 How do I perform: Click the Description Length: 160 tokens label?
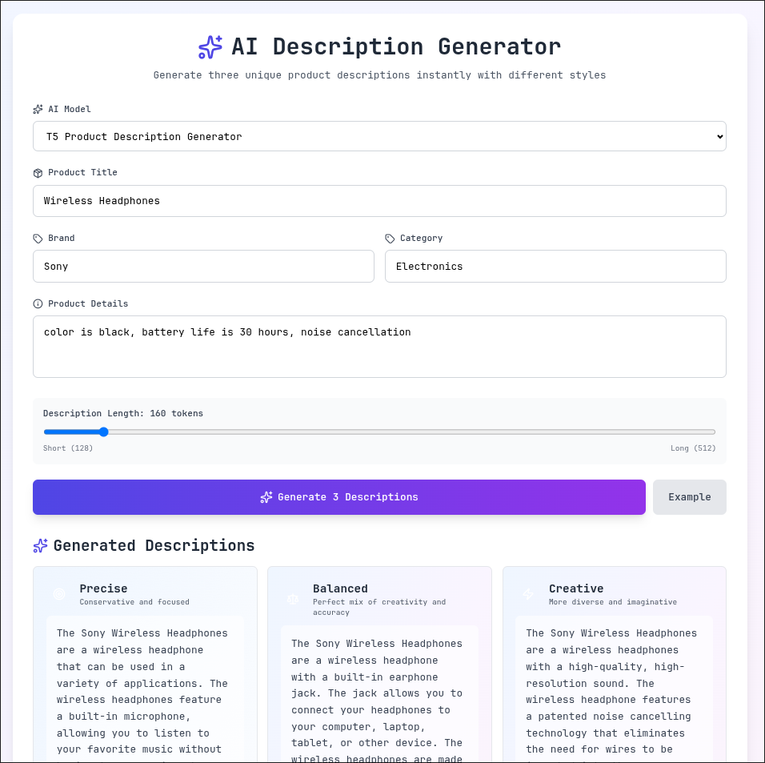coord(123,413)
